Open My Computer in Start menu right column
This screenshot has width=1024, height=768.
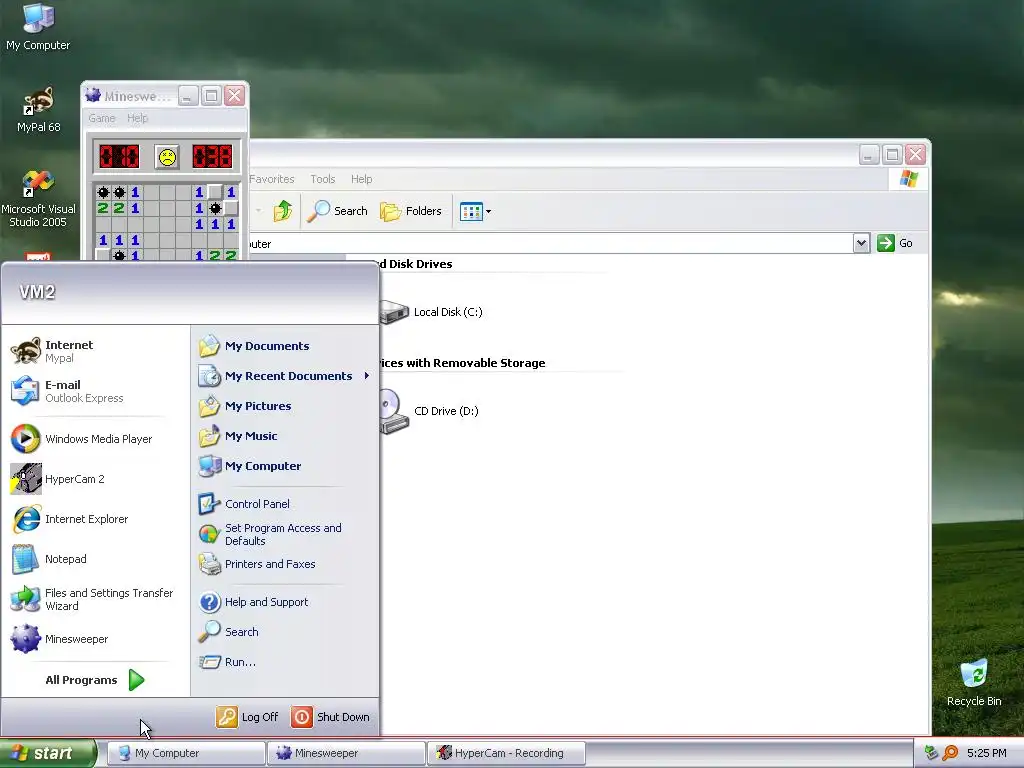click(x=285, y=466)
